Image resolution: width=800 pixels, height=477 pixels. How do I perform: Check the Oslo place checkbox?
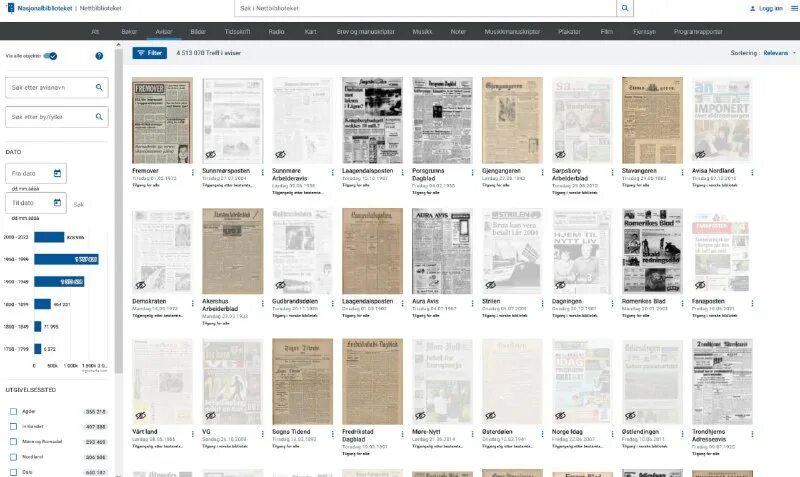click(x=13, y=472)
